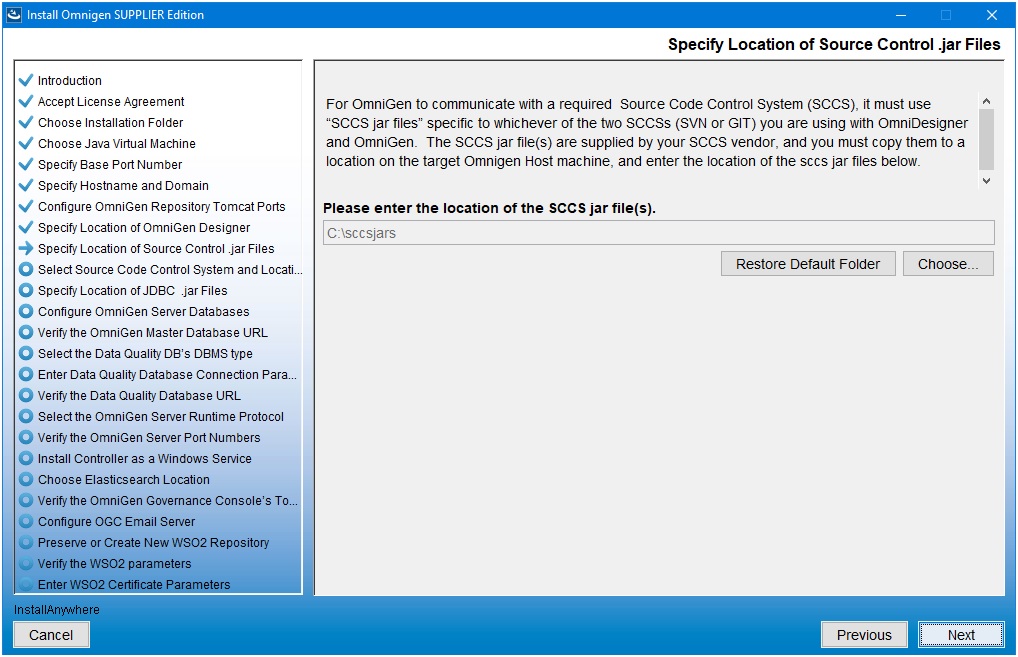Image resolution: width=1018 pixels, height=657 pixels.
Task: Click circle icon beside Preserve or Create New WSO2 Repository
Action: coord(26,542)
